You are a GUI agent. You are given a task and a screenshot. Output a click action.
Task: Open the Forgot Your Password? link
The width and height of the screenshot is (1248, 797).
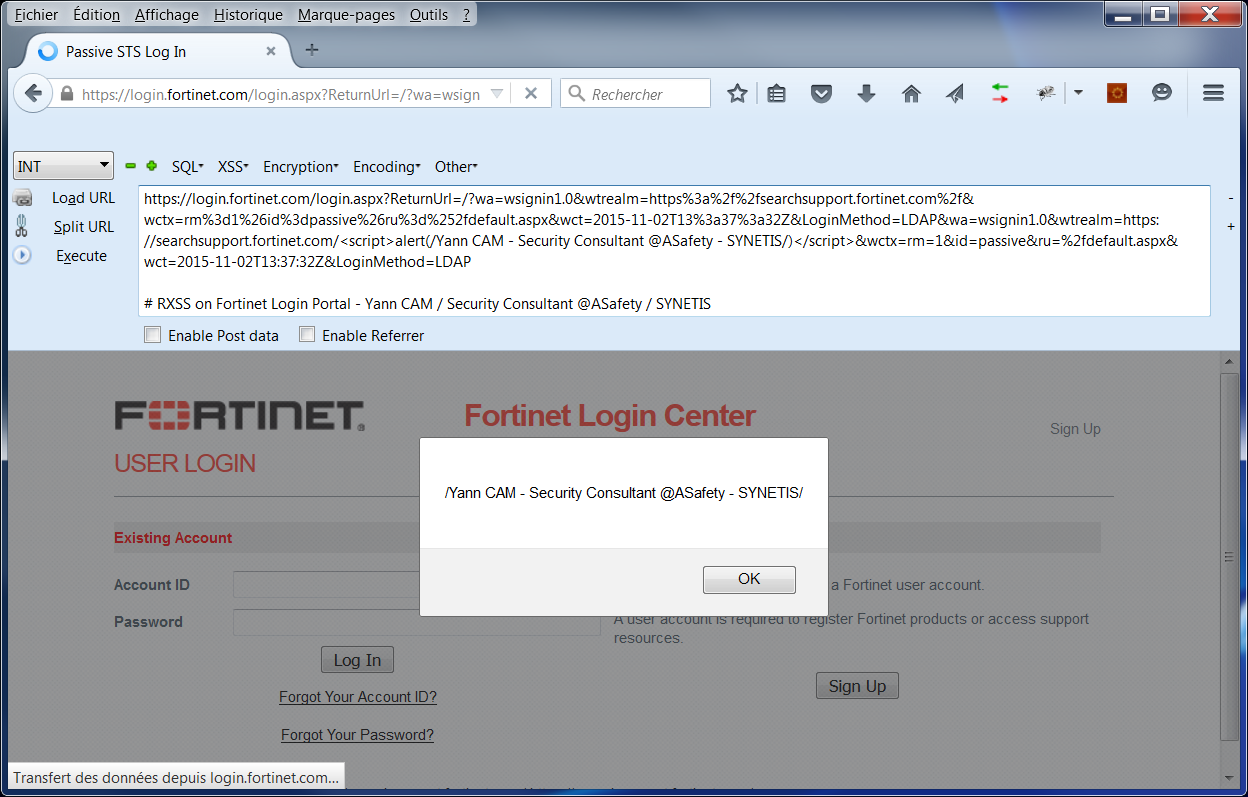point(357,735)
